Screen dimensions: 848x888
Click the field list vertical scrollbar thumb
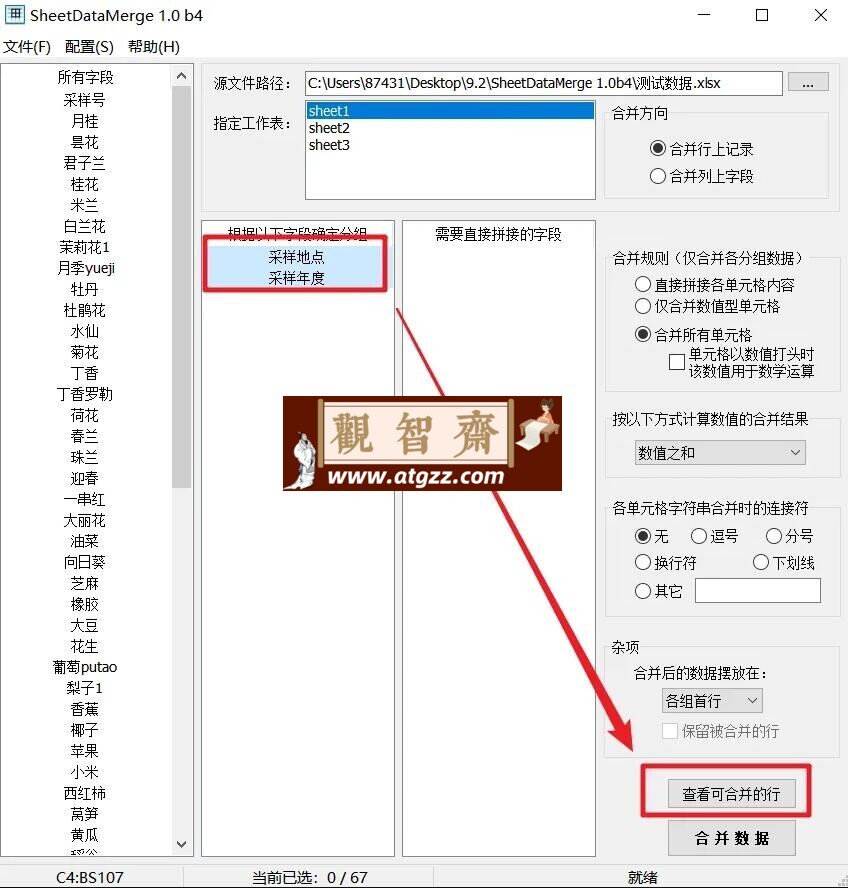point(181,287)
